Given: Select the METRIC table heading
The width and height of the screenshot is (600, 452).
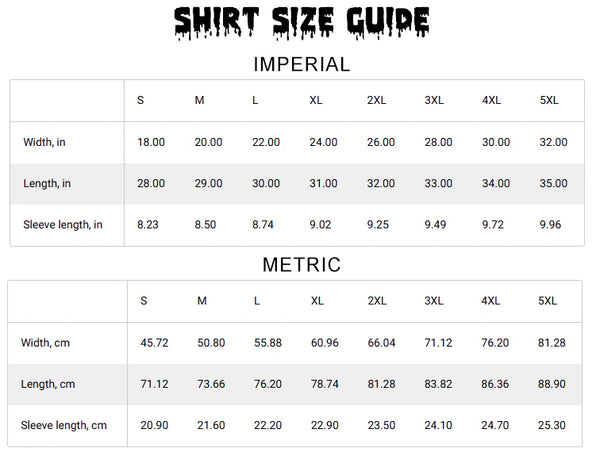Looking at the screenshot, I should tap(301, 265).
